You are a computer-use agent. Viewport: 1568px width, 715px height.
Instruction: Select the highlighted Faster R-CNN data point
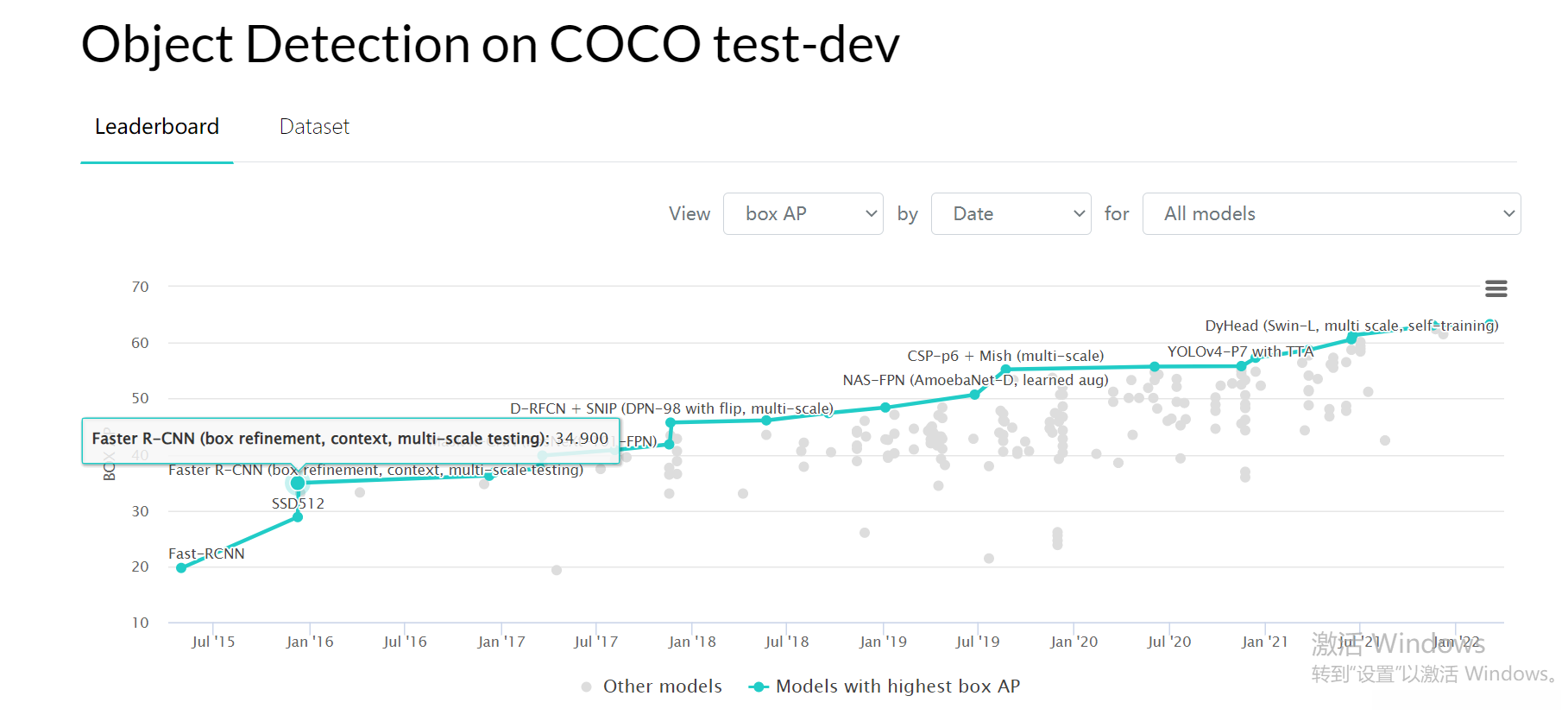pyautogui.click(x=298, y=483)
